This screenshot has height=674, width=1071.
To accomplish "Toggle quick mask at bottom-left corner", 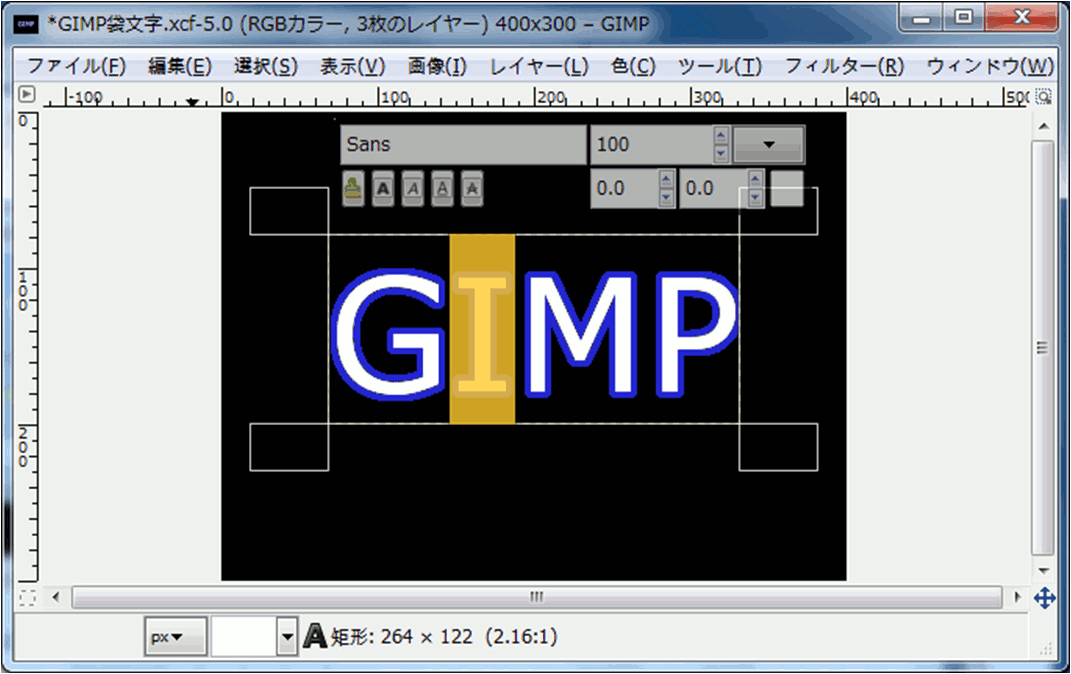I will [x=27, y=597].
